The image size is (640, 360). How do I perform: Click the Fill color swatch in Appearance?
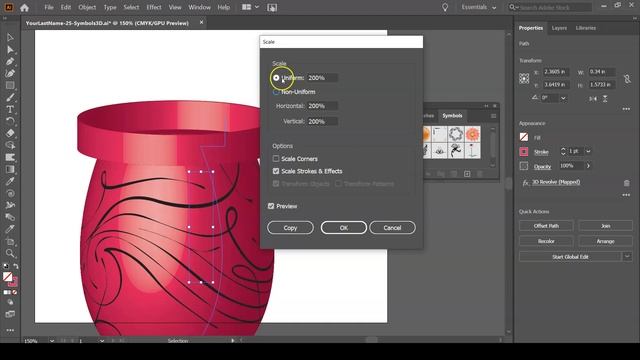(x=524, y=137)
